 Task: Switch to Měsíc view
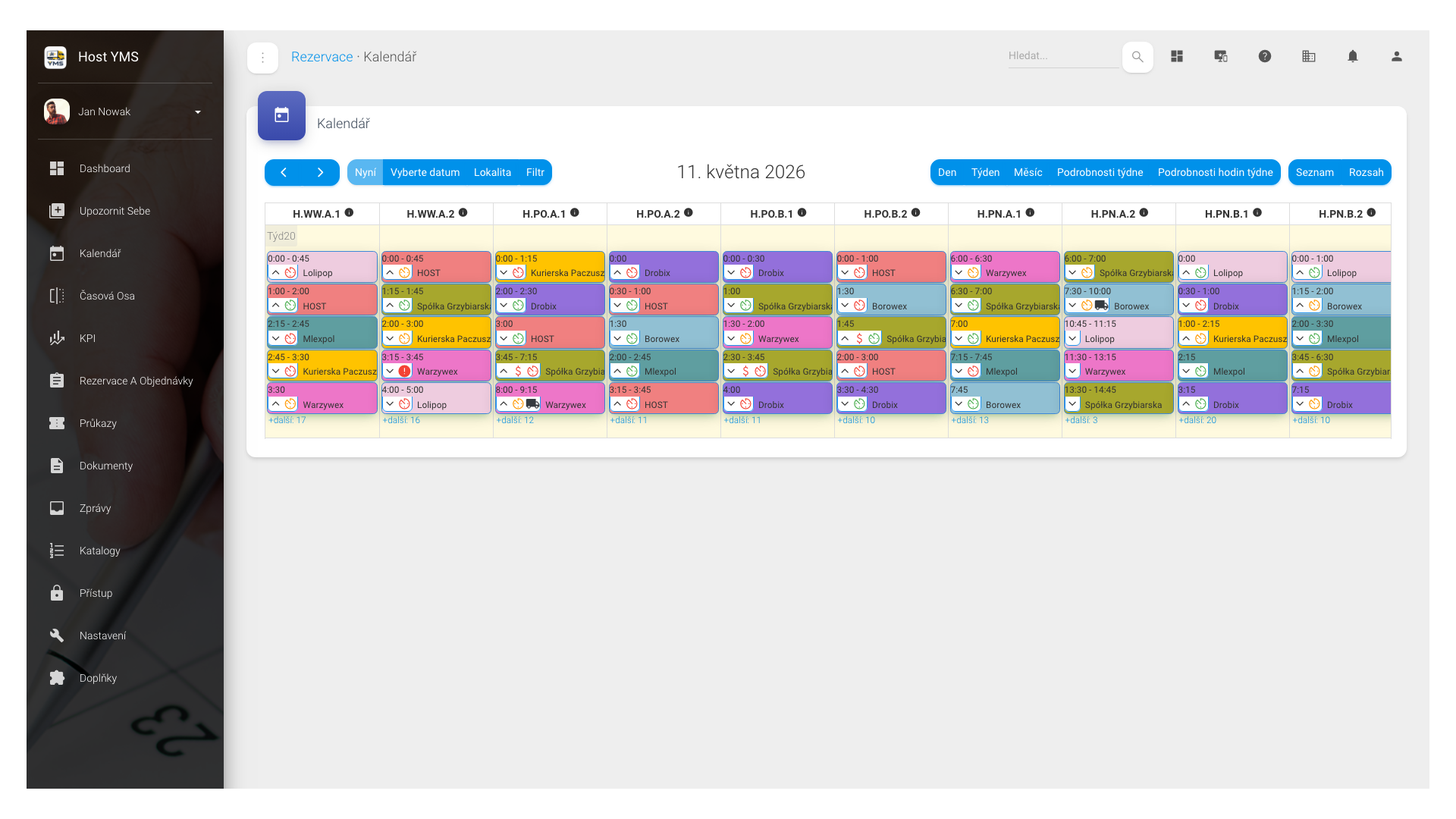(x=1028, y=172)
